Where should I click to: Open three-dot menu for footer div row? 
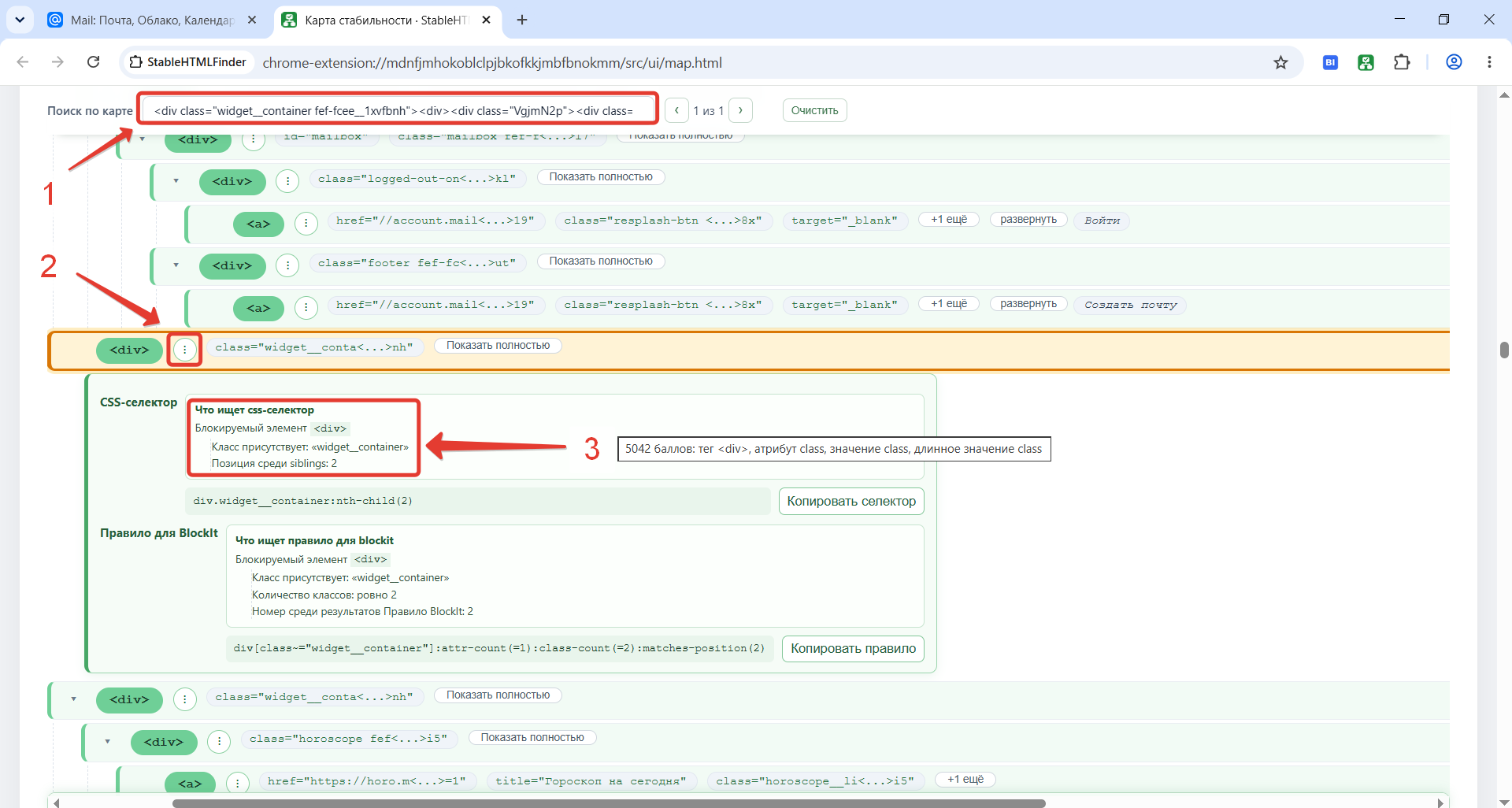point(287,265)
